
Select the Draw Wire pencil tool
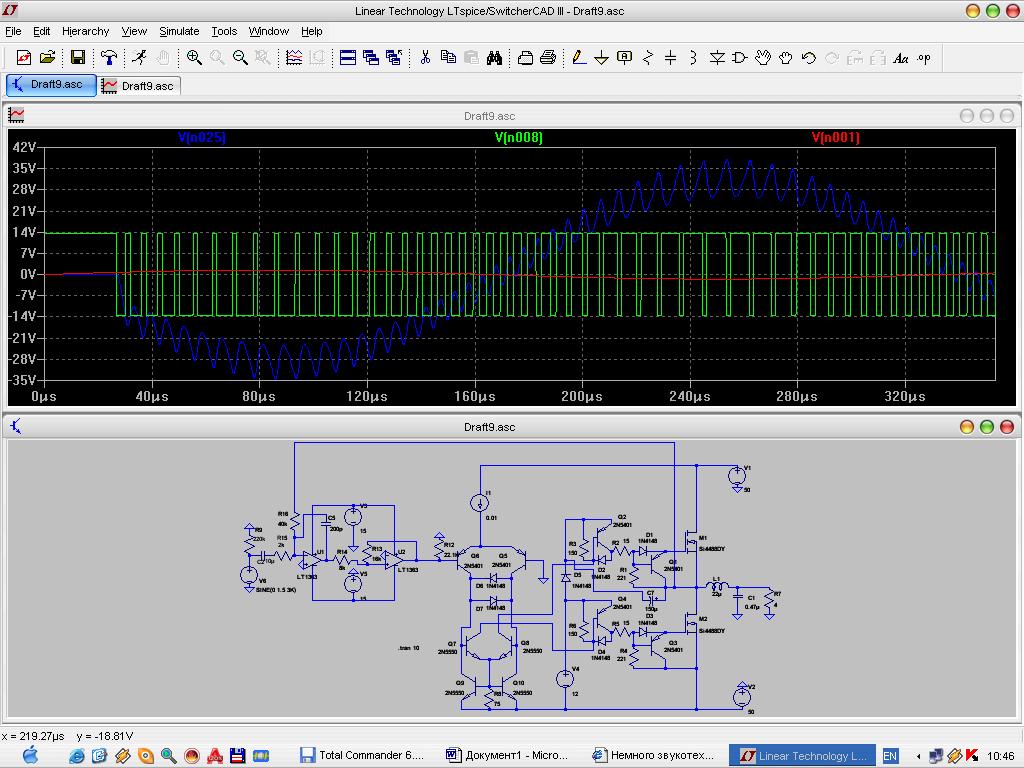click(579, 58)
